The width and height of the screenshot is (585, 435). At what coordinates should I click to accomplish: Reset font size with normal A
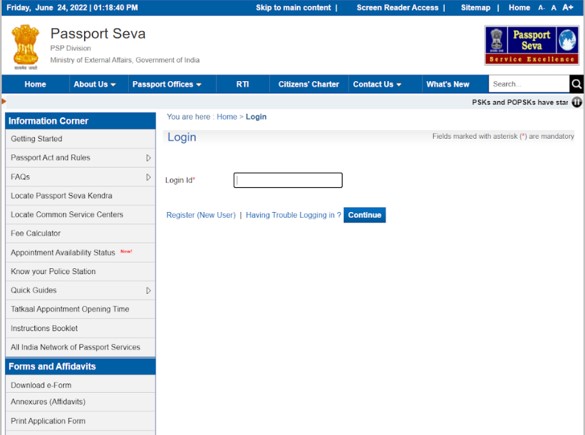554,8
